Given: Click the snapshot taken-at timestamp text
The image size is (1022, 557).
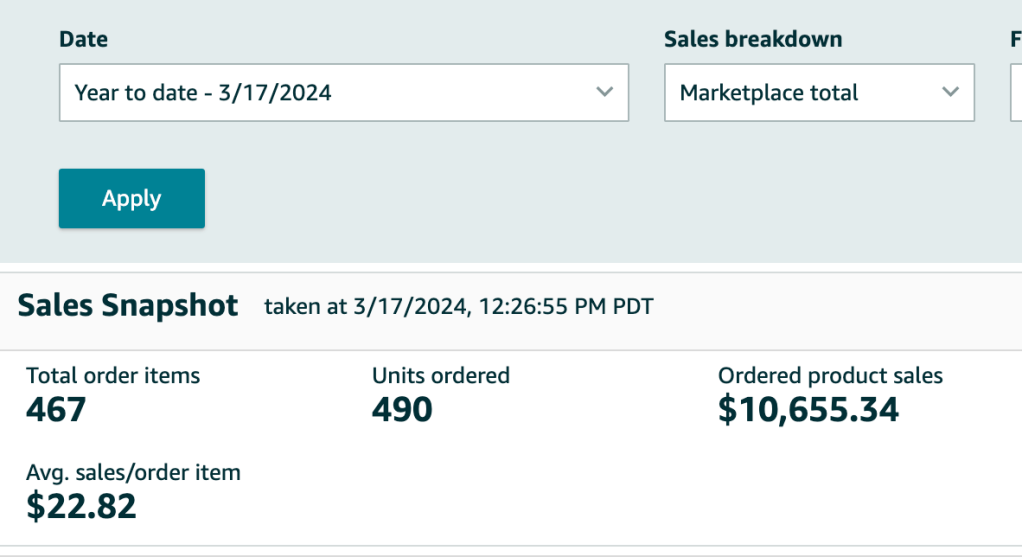Looking at the screenshot, I should [458, 307].
